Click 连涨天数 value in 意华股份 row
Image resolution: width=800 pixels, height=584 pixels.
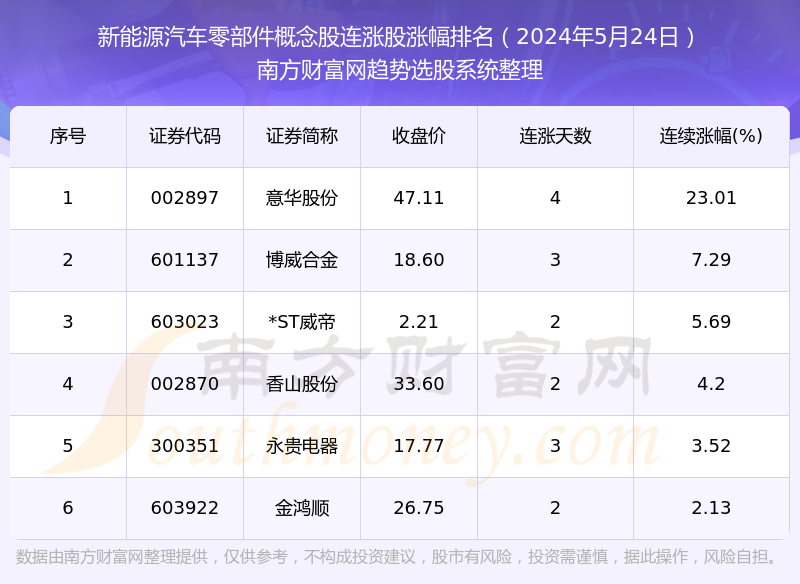pyautogui.click(x=555, y=198)
